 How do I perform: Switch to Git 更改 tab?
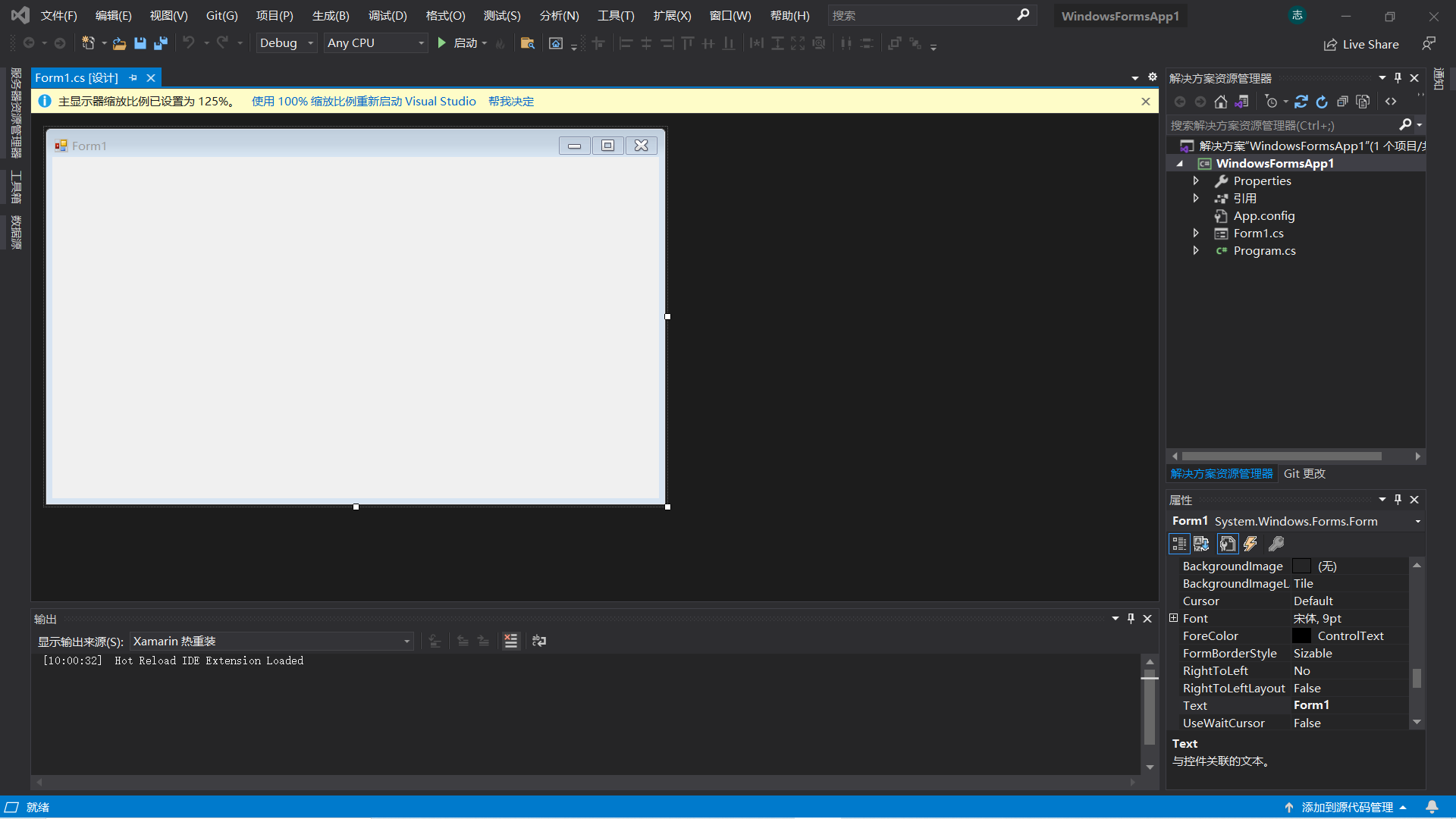(1304, 474)
